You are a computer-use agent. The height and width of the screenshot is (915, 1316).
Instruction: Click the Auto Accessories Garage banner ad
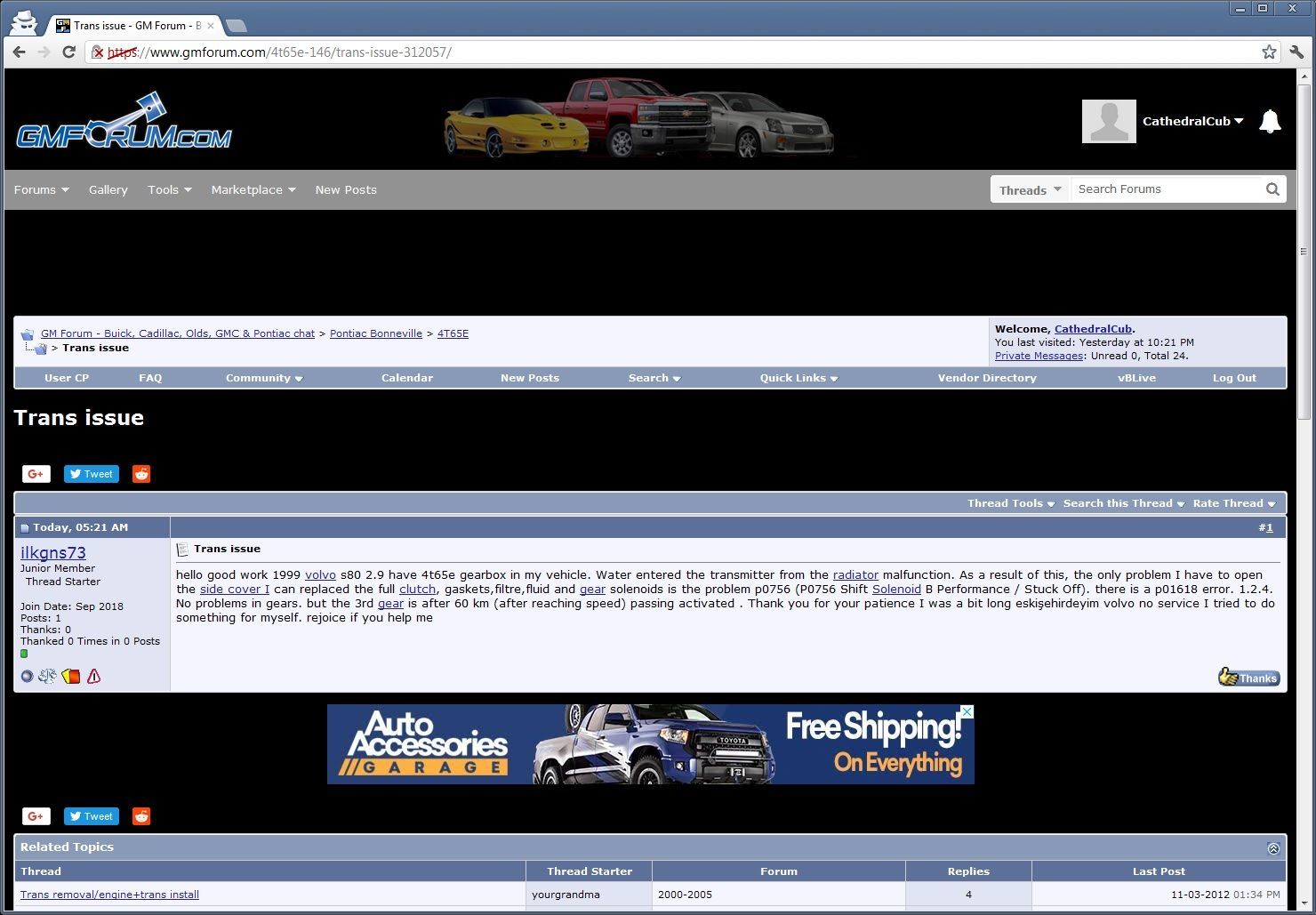point(650,744)
